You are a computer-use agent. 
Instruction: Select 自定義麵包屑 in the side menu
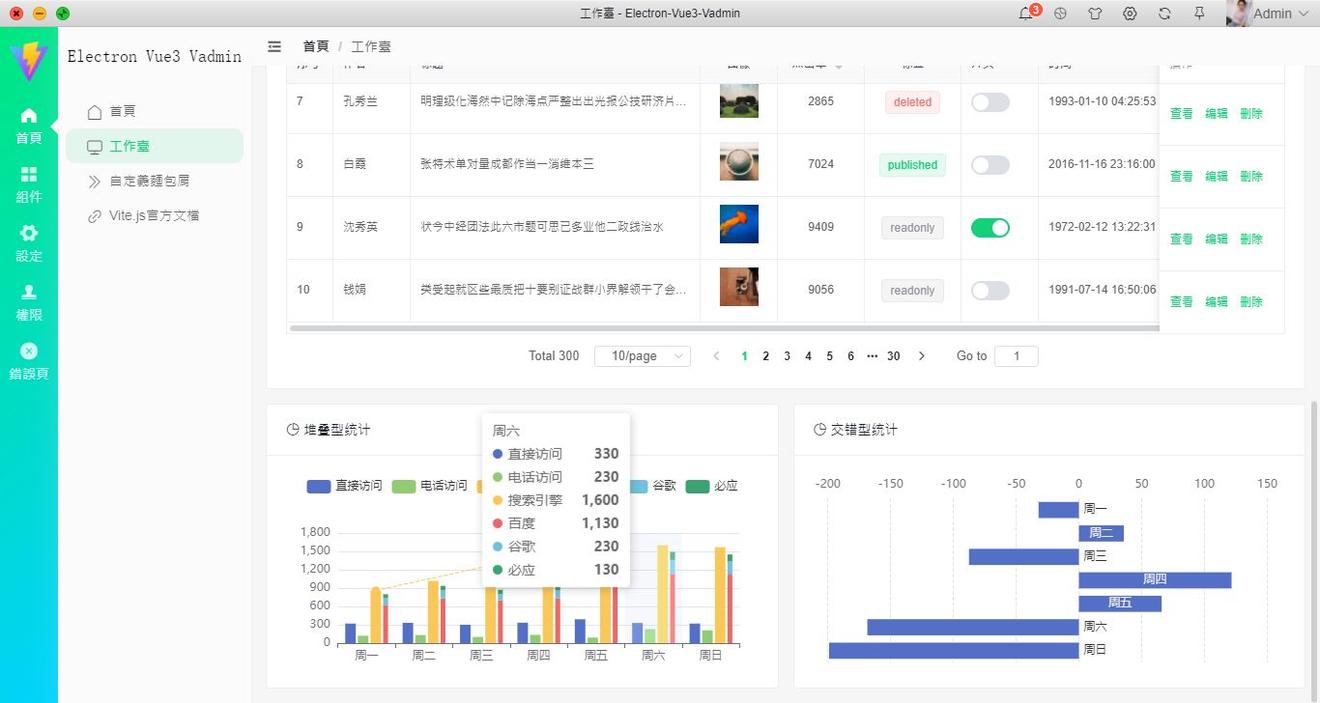coord(149,181)
